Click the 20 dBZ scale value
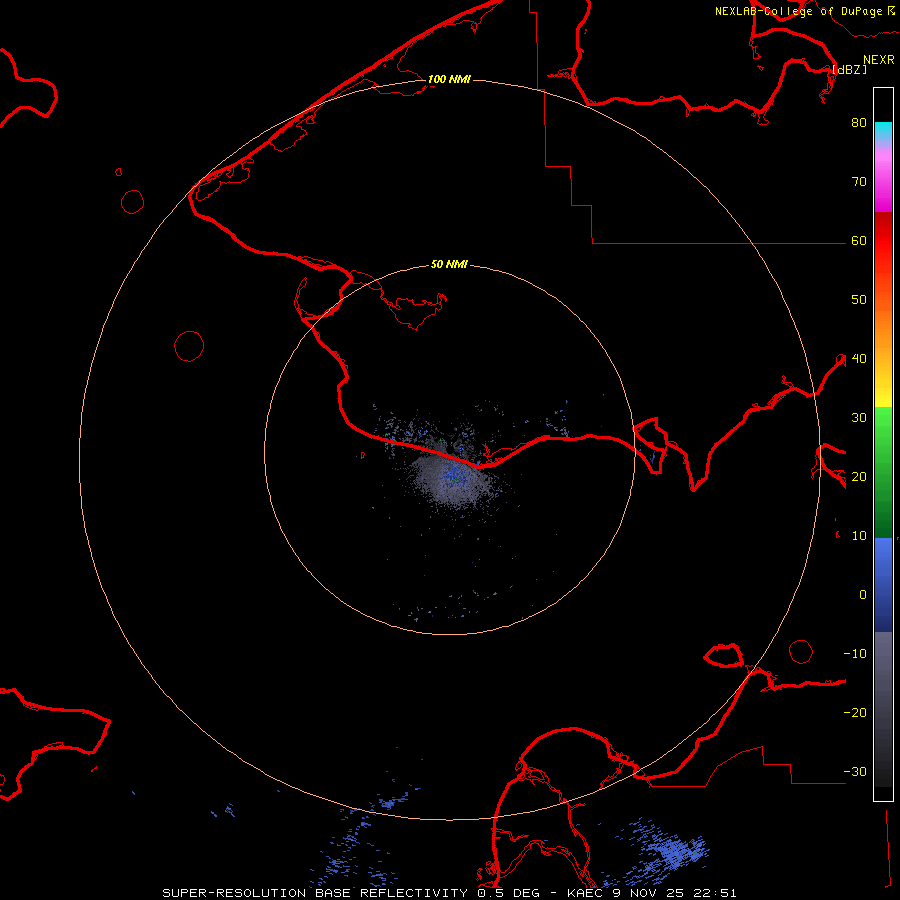Screen dimensions: 900x900 pyautogui.click(x=859, y=476)
